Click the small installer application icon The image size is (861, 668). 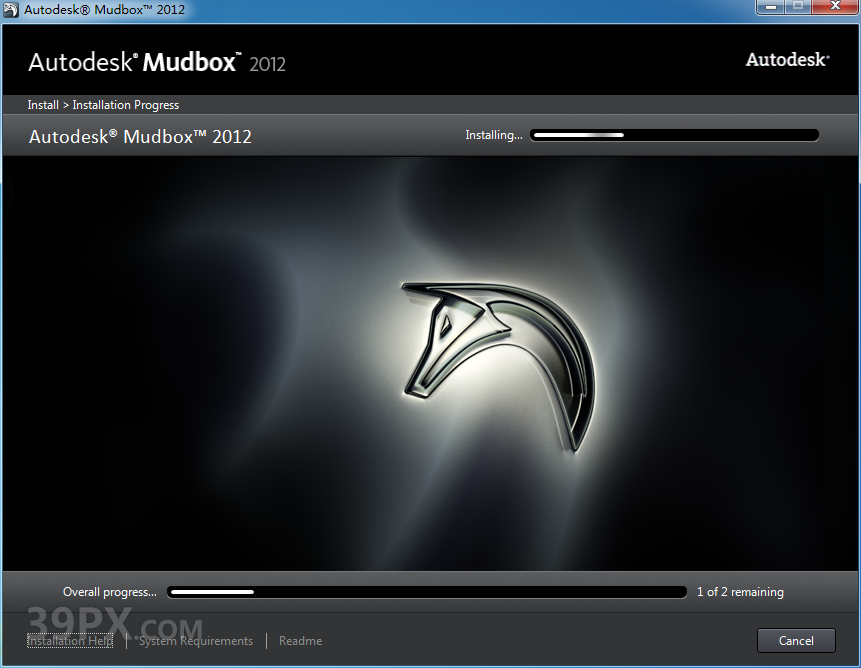tap(12, 8)
